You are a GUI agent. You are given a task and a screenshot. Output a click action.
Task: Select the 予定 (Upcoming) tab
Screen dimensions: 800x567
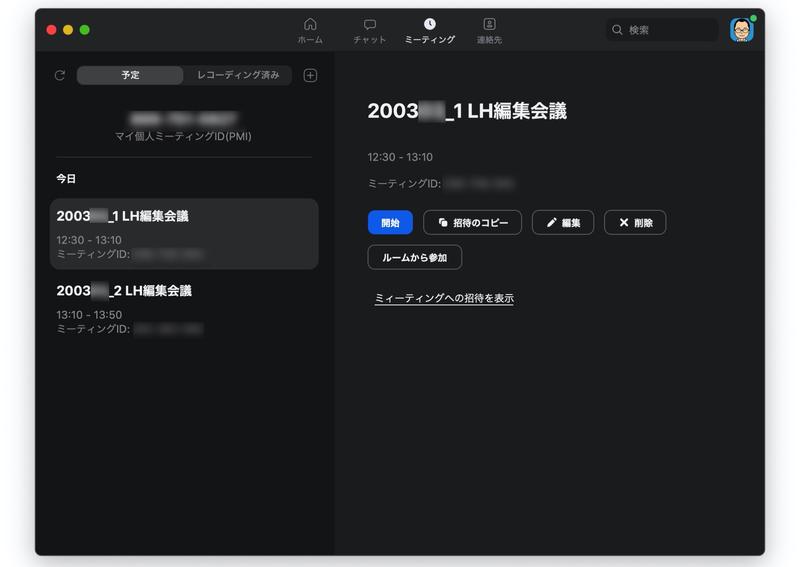tap(130, 75)
